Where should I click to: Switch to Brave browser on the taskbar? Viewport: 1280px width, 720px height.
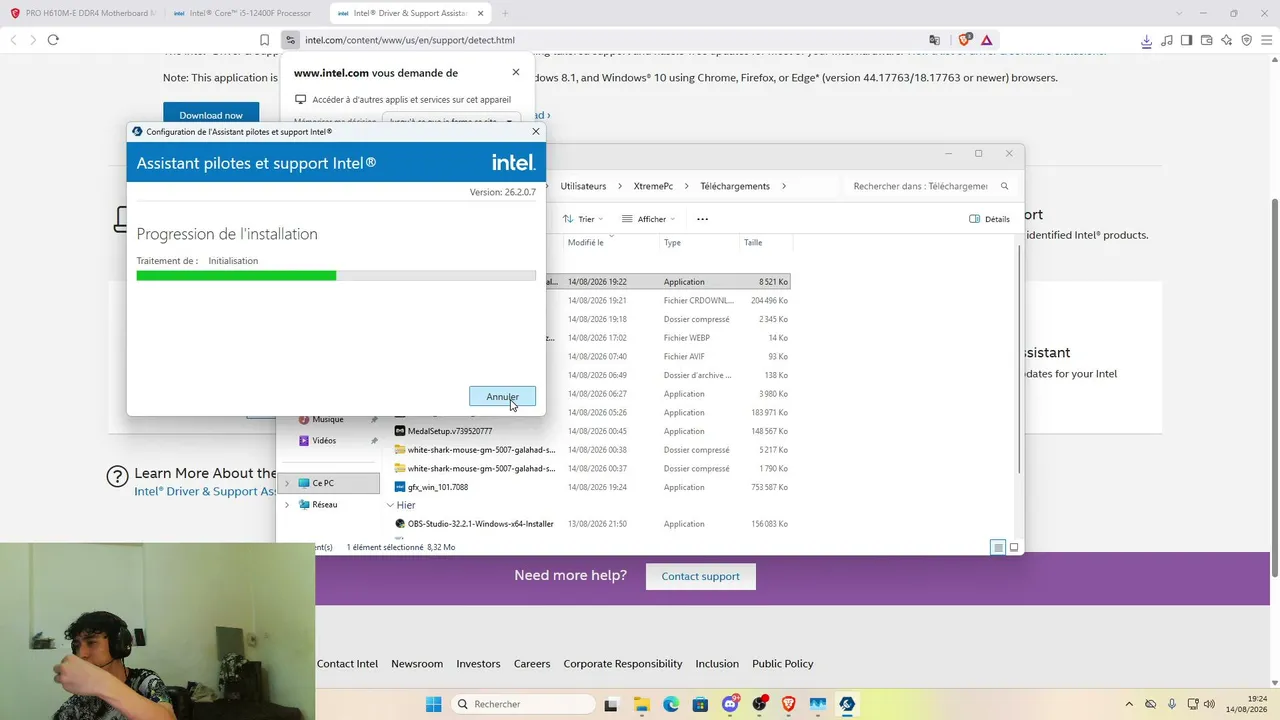(x=789, y=704)
